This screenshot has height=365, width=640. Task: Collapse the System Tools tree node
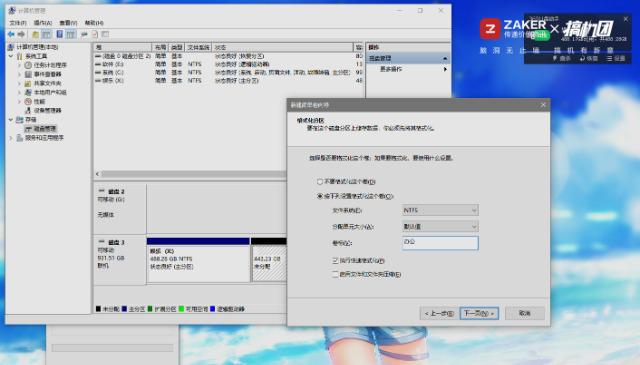[11, 56]
